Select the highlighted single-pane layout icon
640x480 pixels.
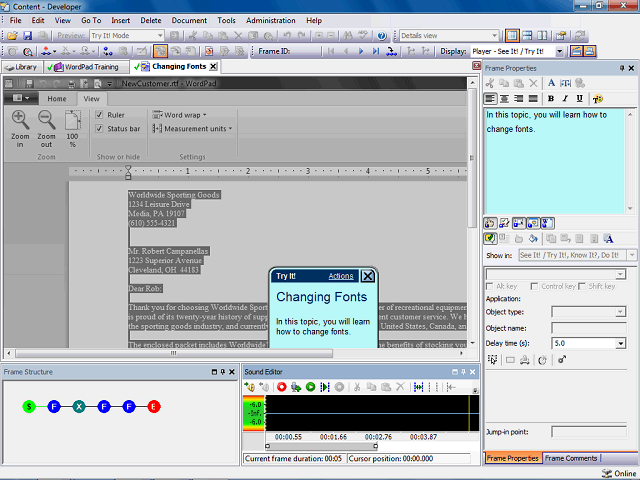512,36
